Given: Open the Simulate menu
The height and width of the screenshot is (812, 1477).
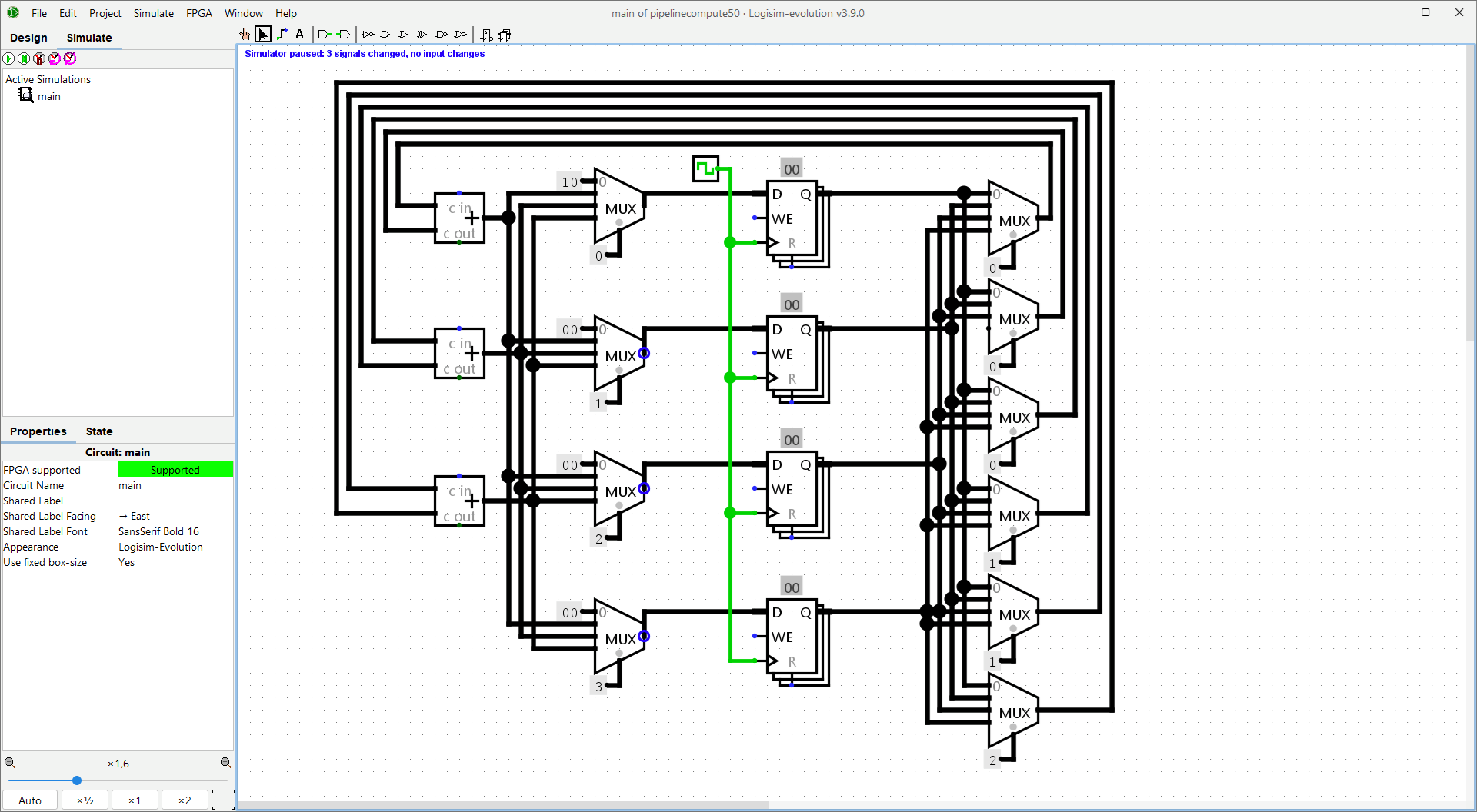Looking at the screenshot, I should [154, 13].
